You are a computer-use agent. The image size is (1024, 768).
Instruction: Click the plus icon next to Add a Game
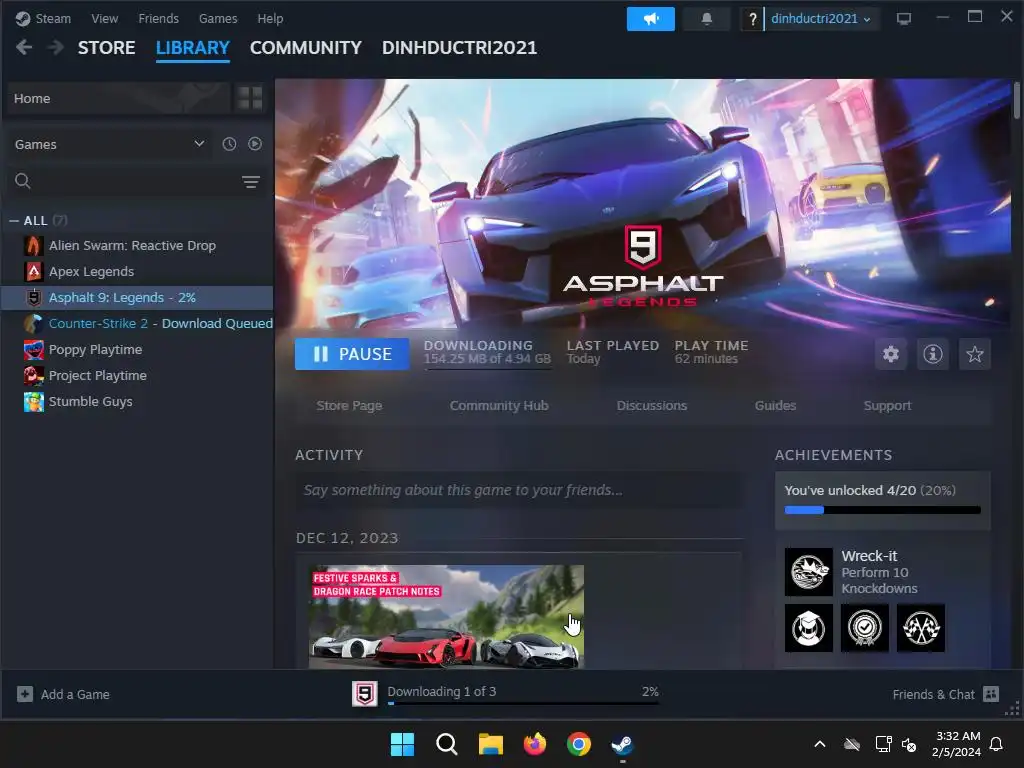25,694
